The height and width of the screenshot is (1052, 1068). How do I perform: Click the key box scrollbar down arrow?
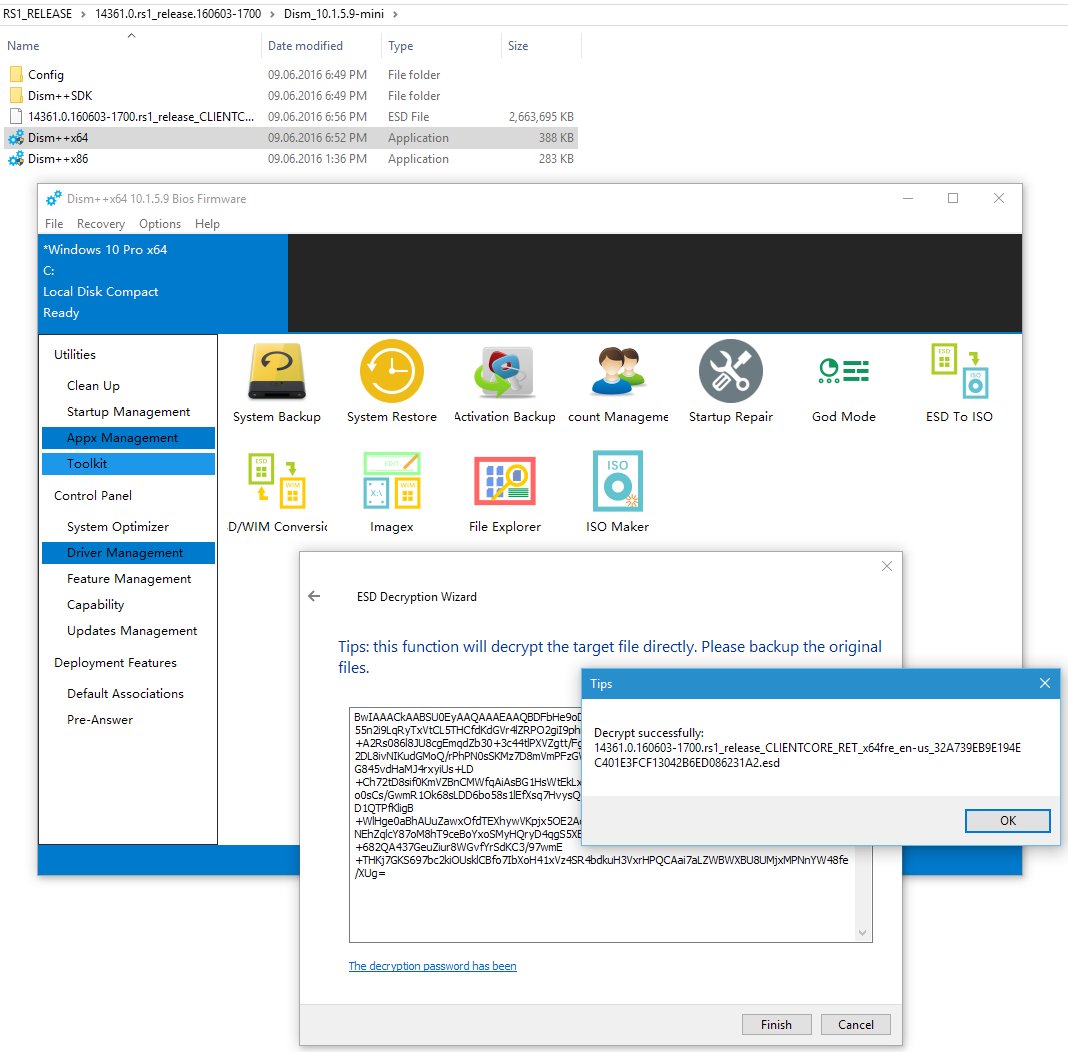click(863, 933)
